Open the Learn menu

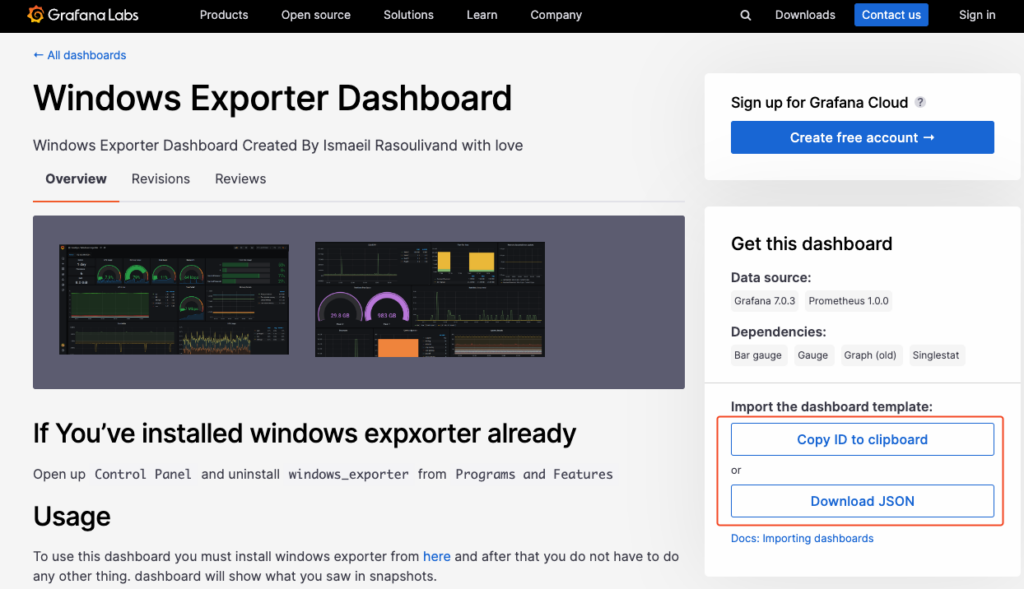pos(482,15)
